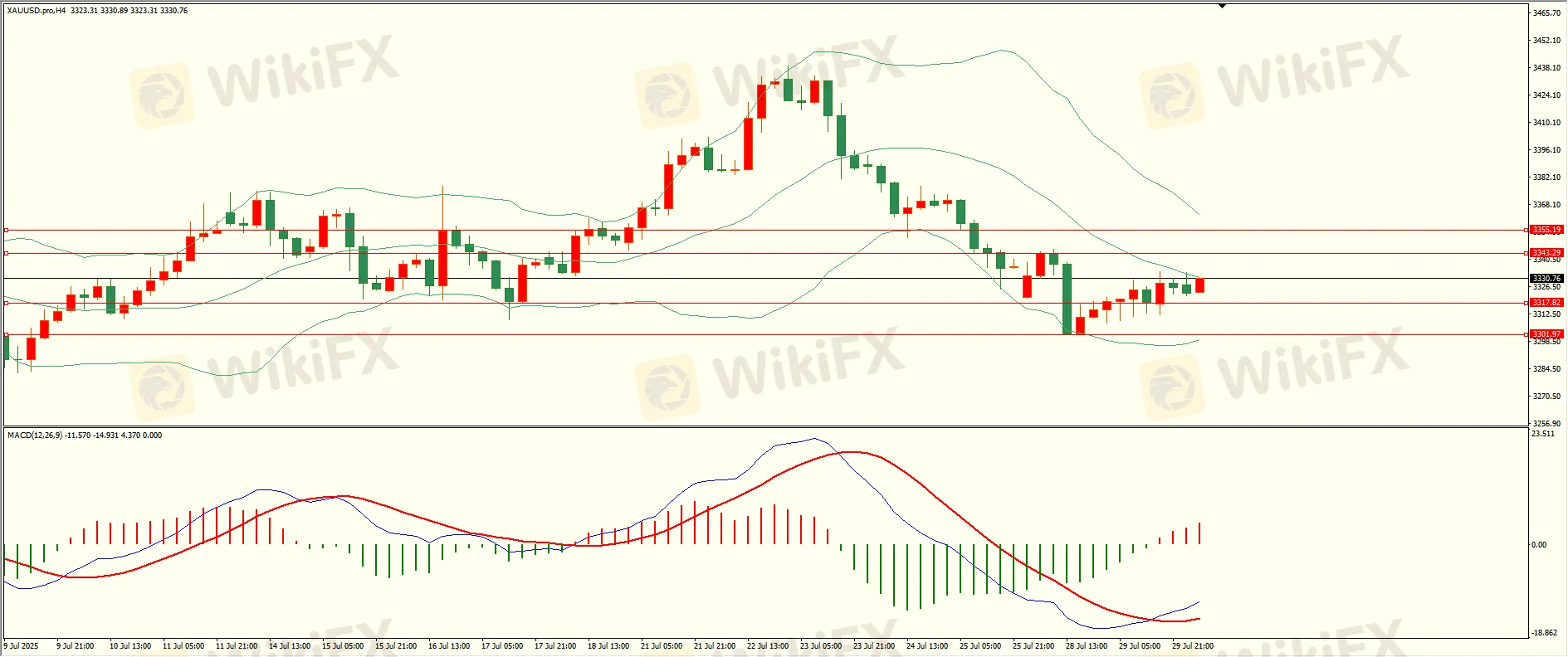Select the 3355.19 red price label
The image size is (1568, 657).
click(x=1546, y=230)
